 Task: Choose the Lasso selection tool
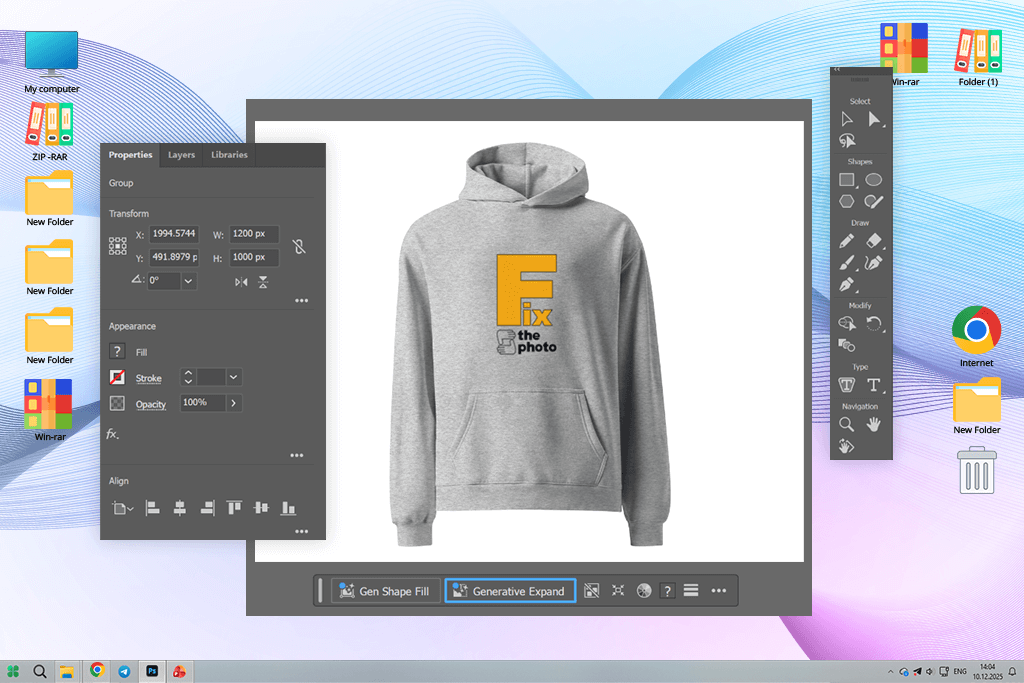tap(847, 140)
